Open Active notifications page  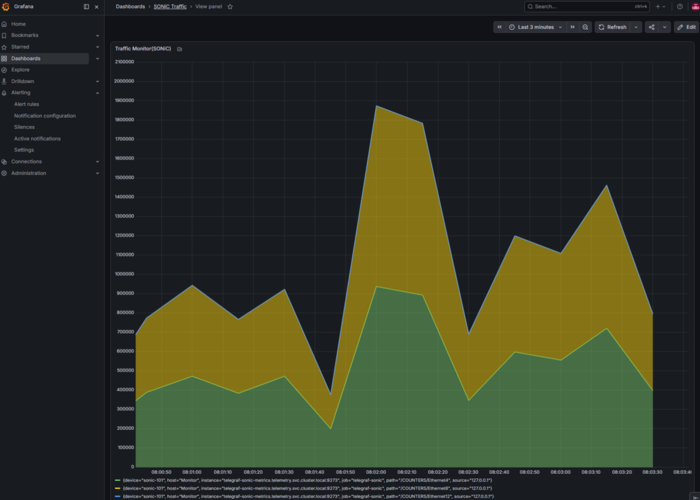[x=37, y=139]
